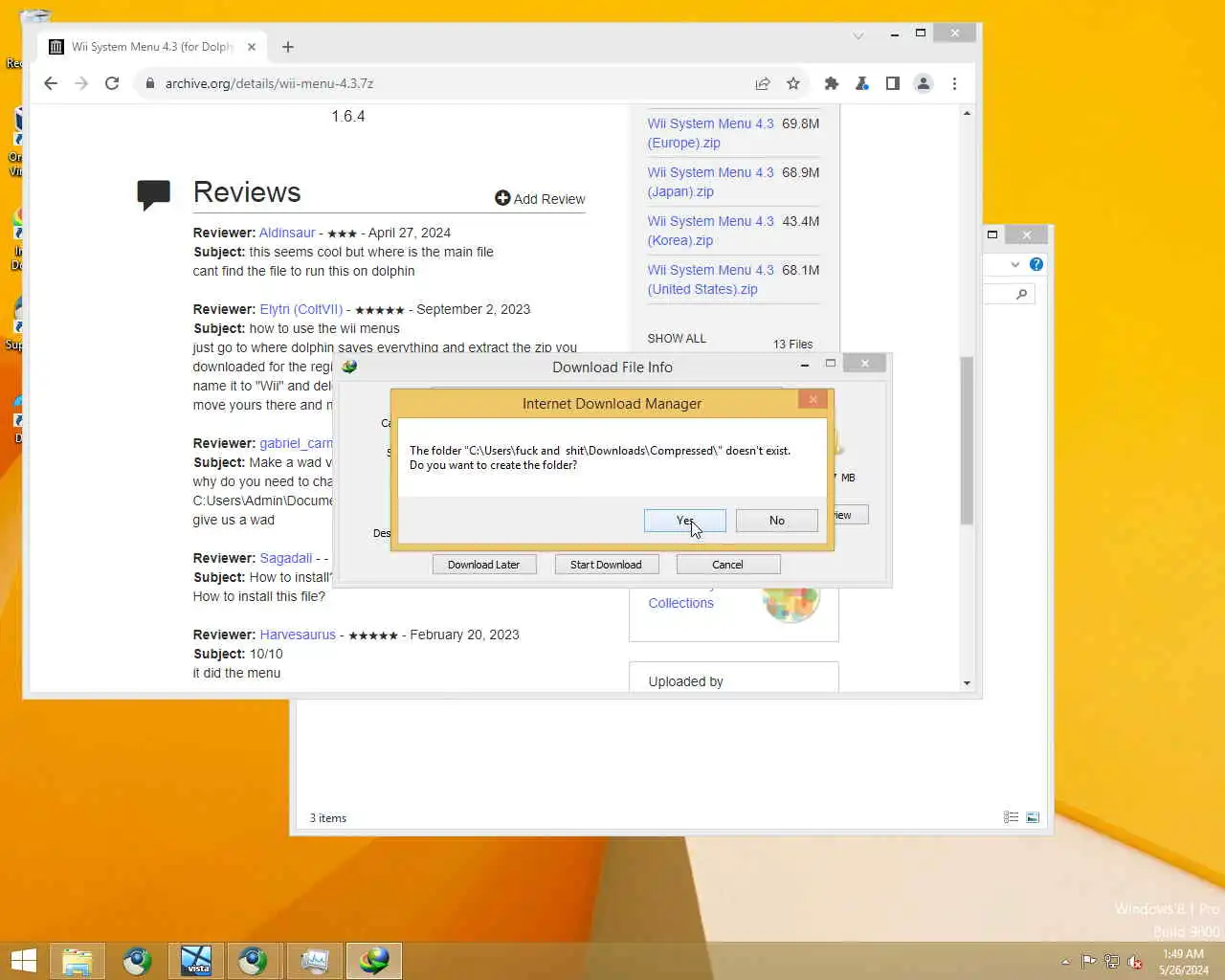
Task: Open reviewer Aldinsaur's profile
Action: 287,233
